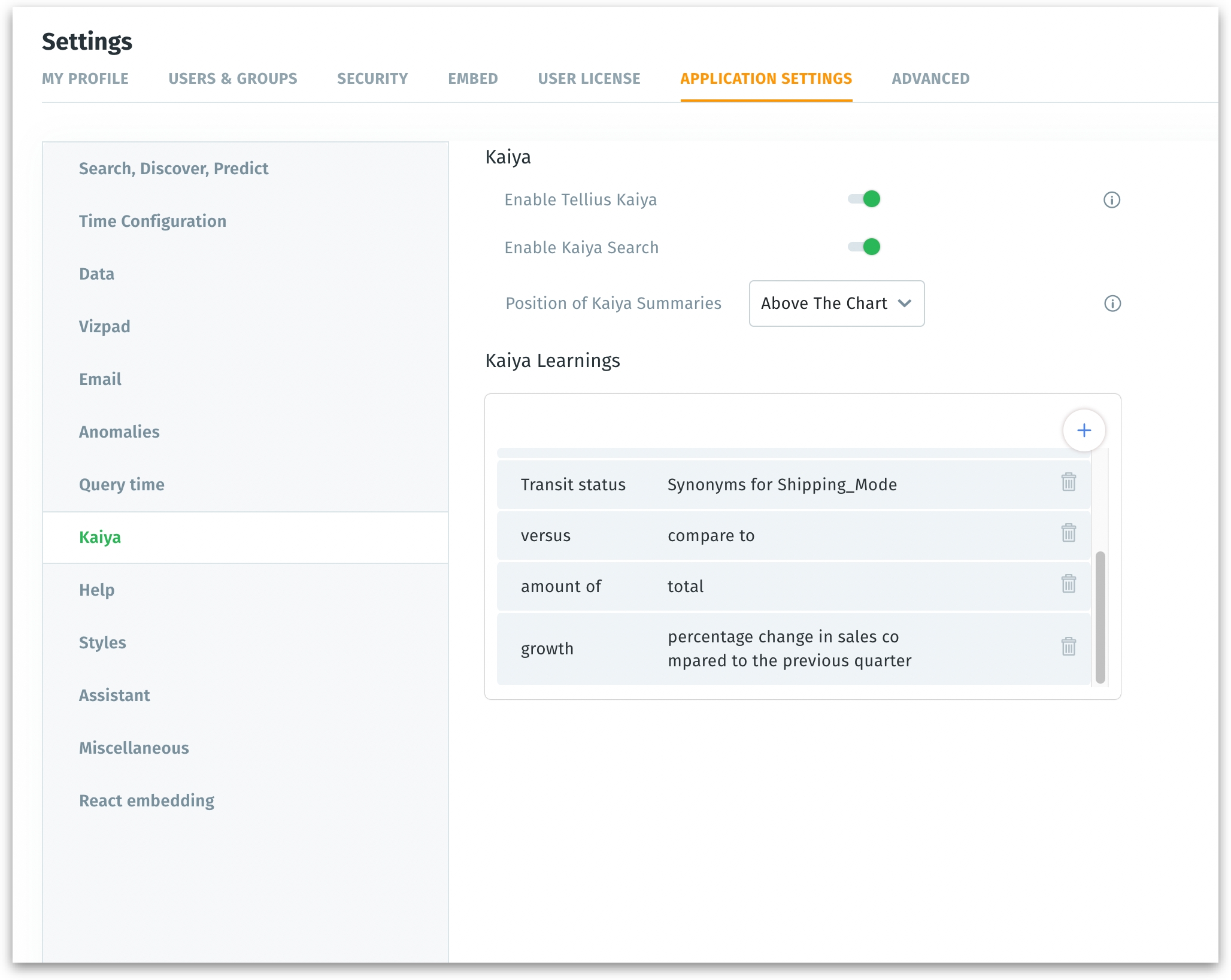Toggle Enable Tellius Kaiya switch
Screen dimensions: 1231x980
864,199
